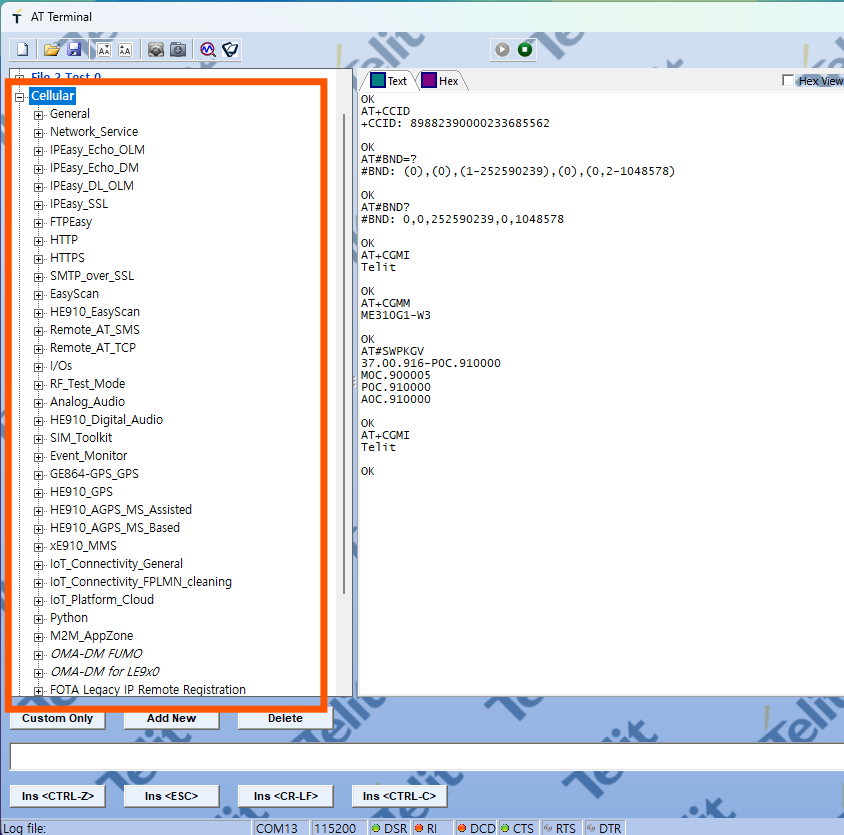The width and height of the screenshot is (844, 835).
Task: Expand the HTTP node
Action: coord(38,241)
